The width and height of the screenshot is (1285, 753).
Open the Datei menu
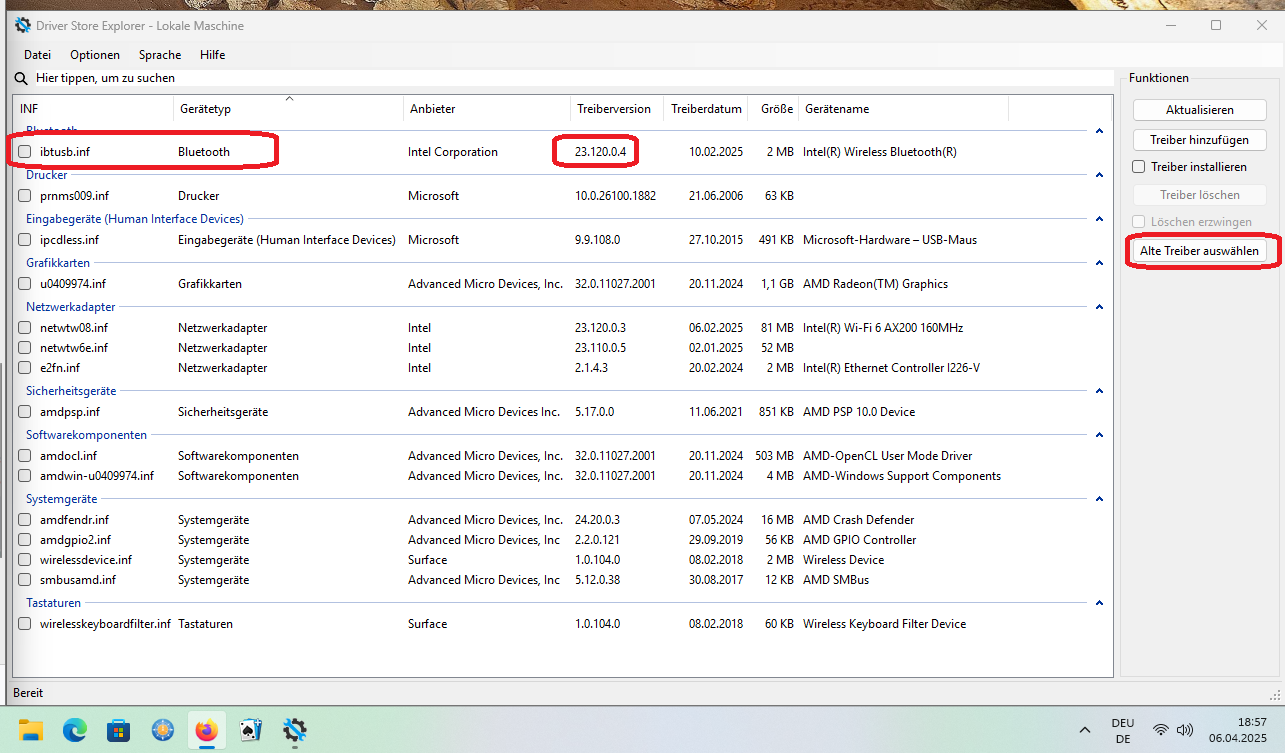pos(38,55)
